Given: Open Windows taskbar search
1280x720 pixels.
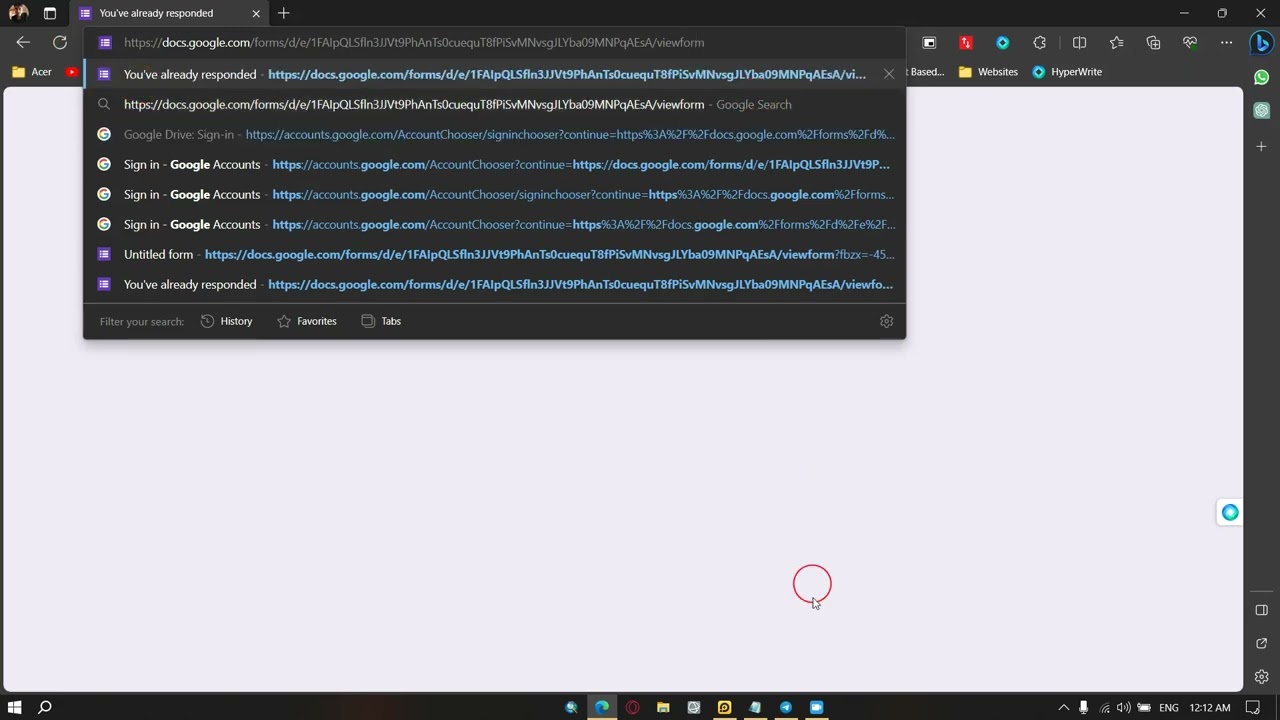Looking at the screenshot, I should [x=45, y=707].
